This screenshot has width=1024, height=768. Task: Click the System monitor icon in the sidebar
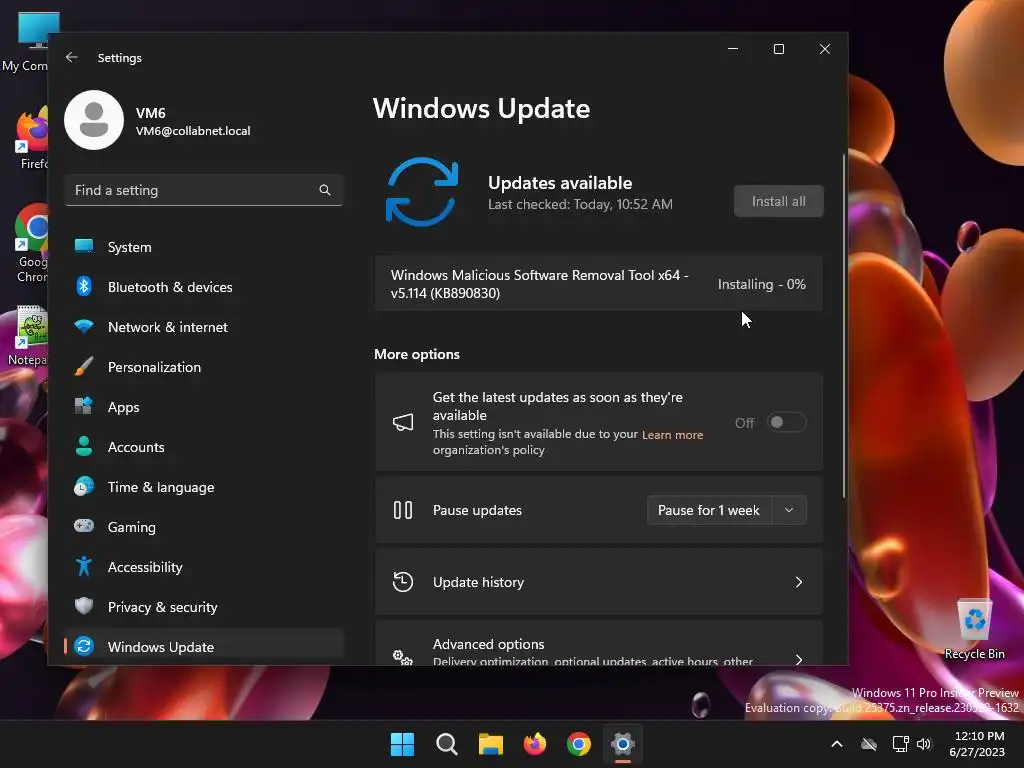point(84,246)
